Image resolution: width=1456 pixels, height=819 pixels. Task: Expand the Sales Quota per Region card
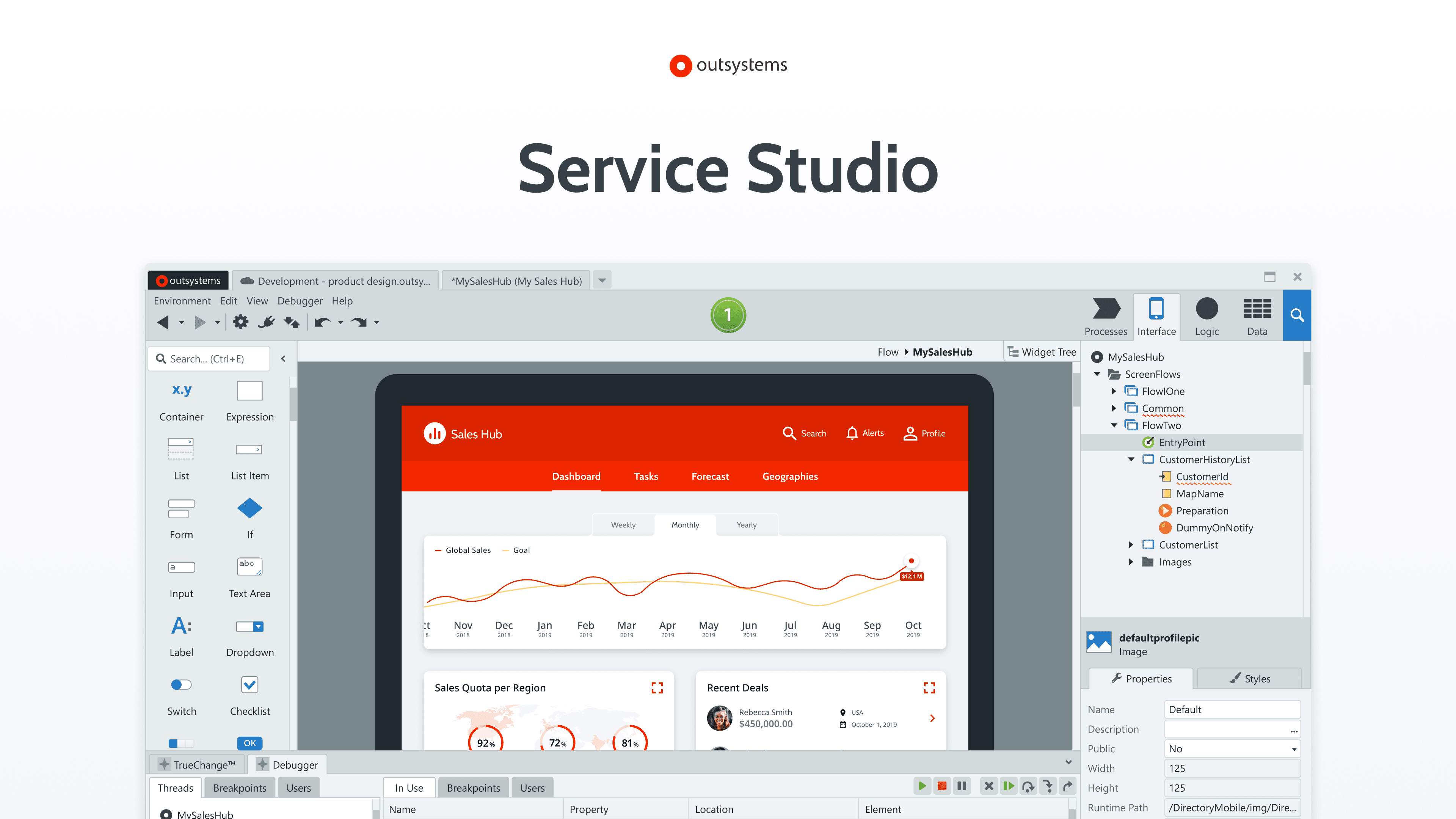(657, 688)
